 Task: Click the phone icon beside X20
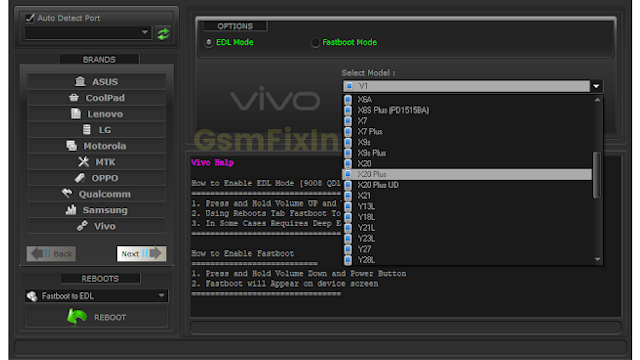tap(348, 164)
